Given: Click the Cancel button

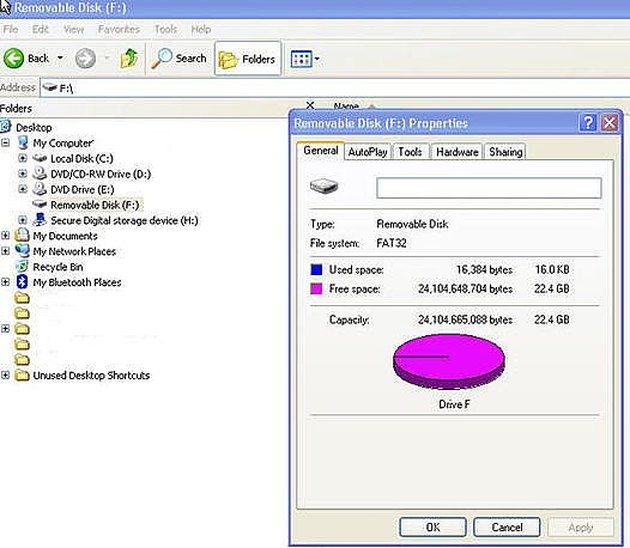Looking at the screenshot, I should pyautogui.click(x=507, y=527).
